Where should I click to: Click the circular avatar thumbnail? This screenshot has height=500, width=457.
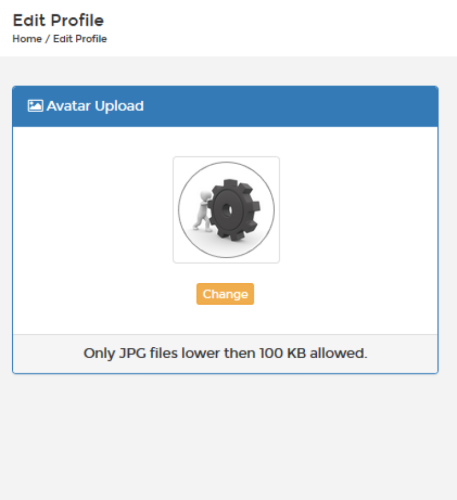pos(226,210)
